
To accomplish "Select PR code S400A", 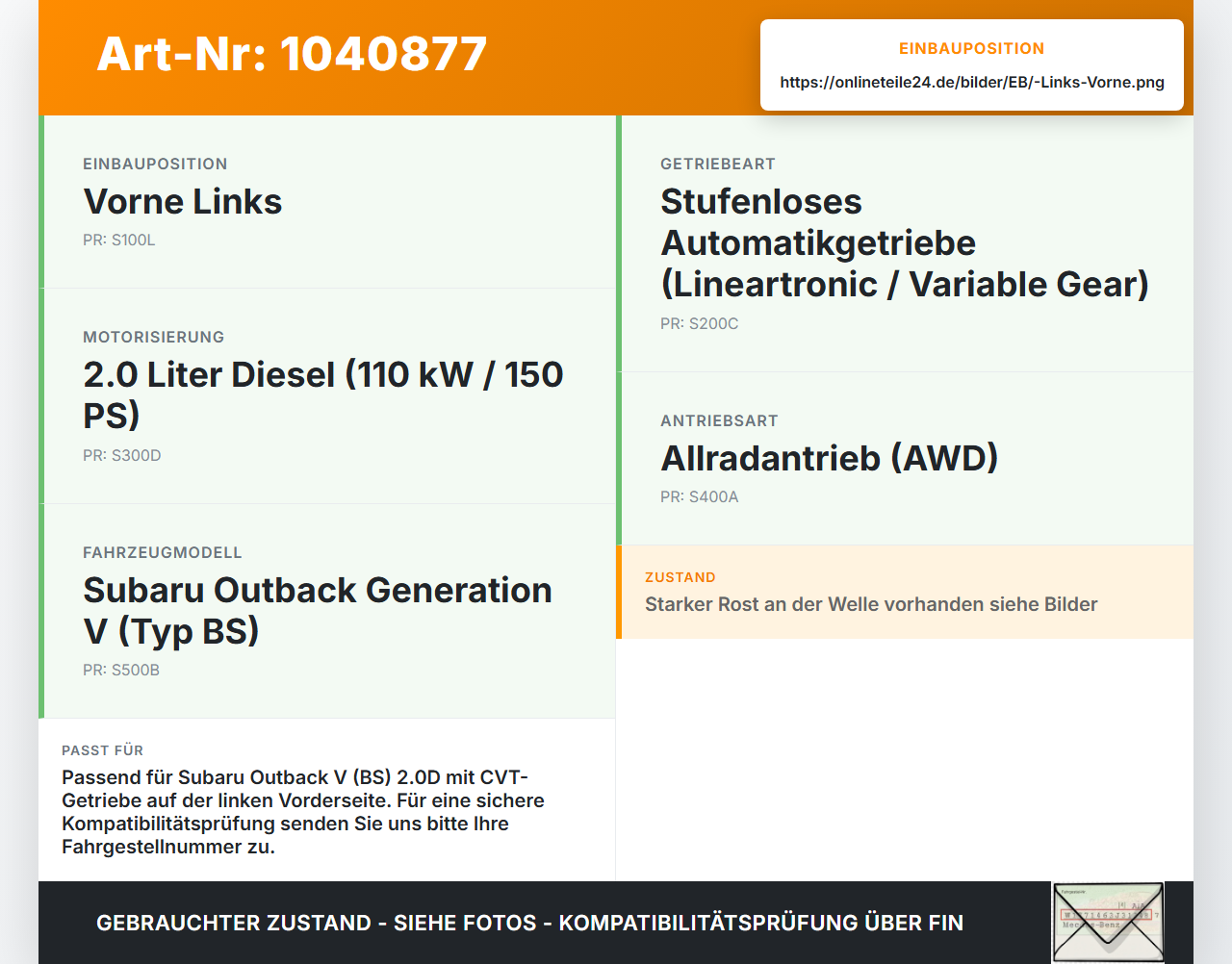I will click(x=700, y=497).
